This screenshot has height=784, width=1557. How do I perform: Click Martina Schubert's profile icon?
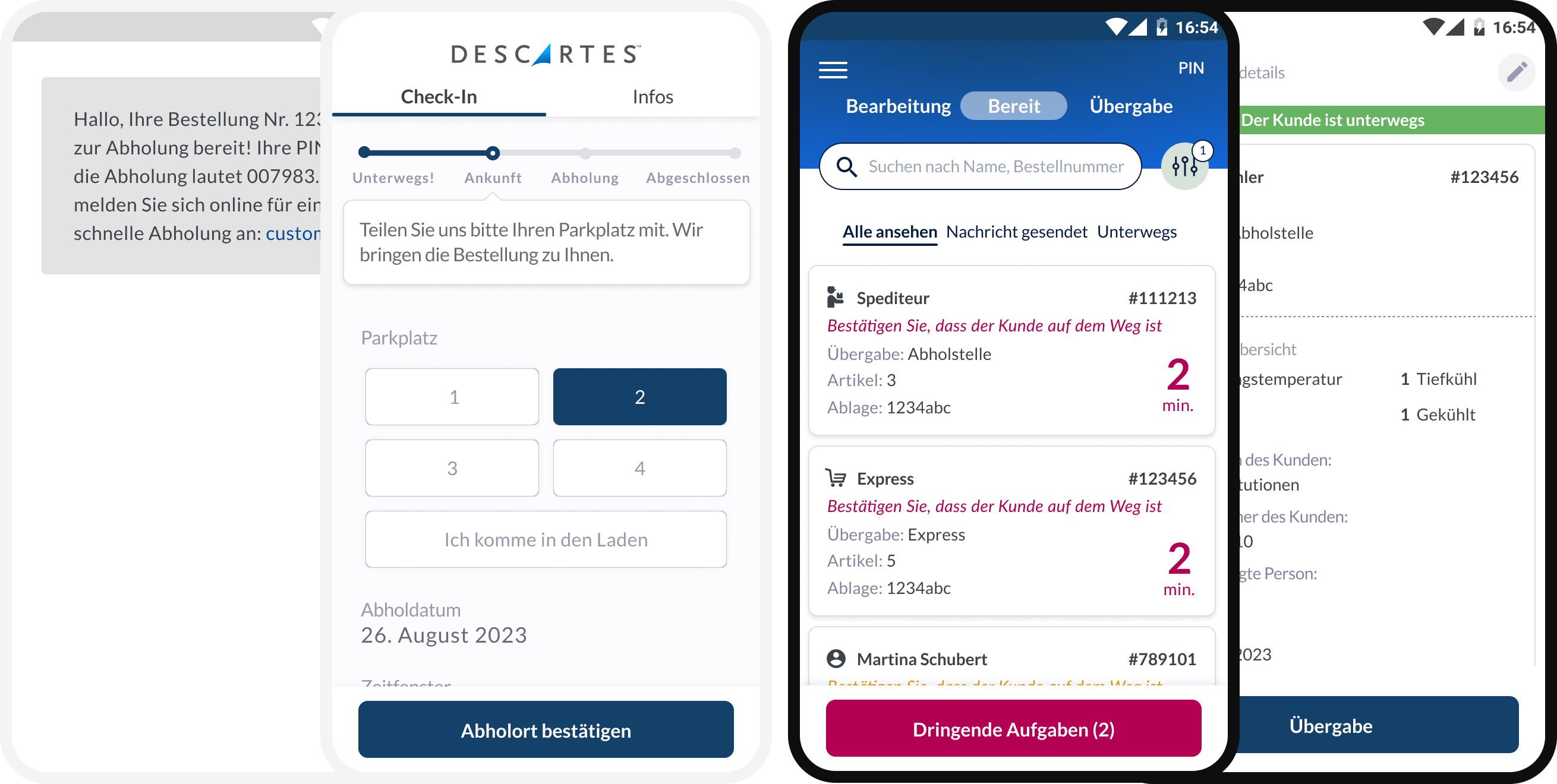836,658
